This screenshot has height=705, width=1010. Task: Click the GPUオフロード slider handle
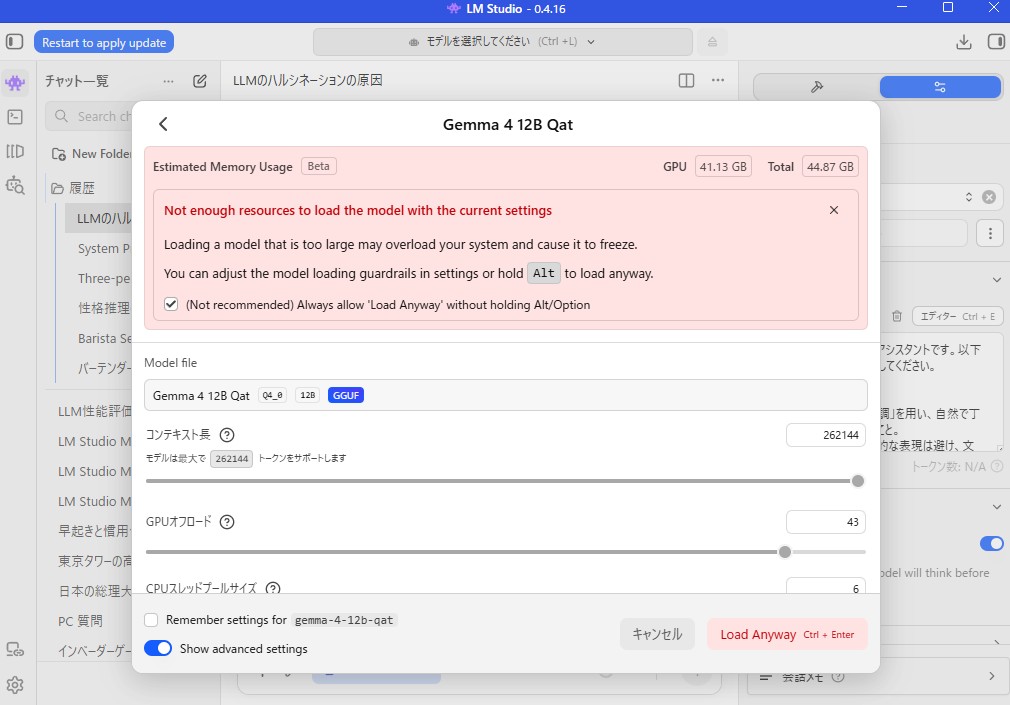click(785, 552)
